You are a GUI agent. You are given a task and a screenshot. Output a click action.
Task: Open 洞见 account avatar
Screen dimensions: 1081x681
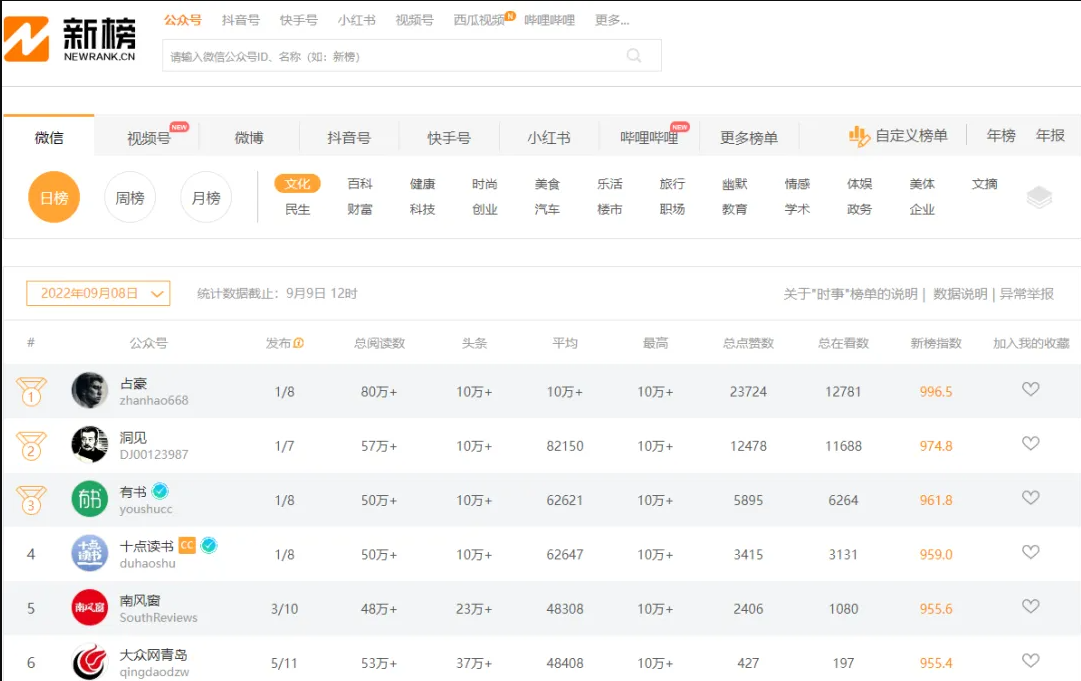90,445
